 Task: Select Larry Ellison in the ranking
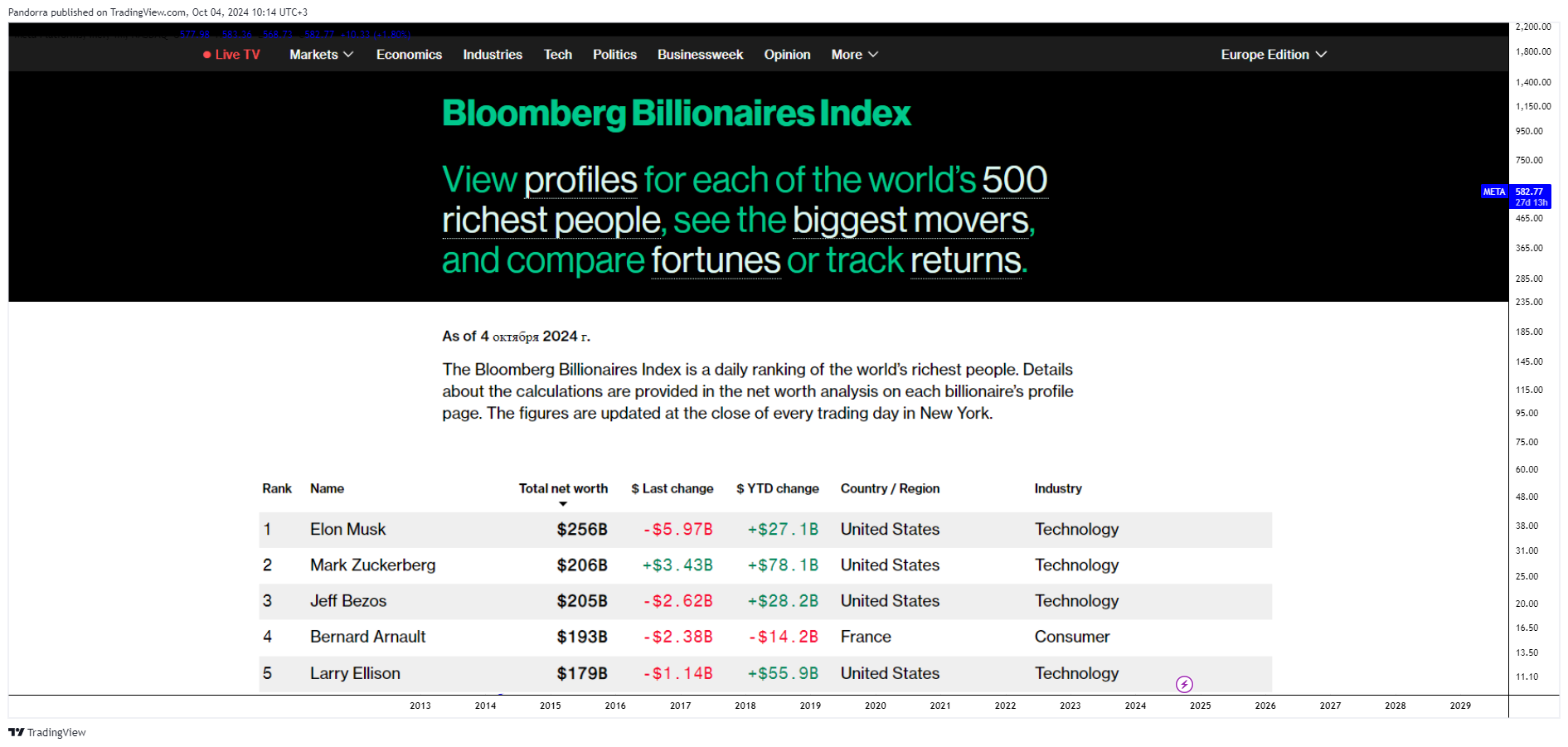[355, 673]
